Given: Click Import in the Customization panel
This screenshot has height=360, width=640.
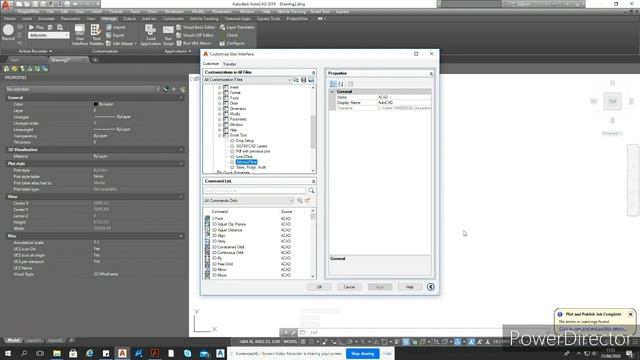Looking at the screenshot, I should click(x=116, y=27).
